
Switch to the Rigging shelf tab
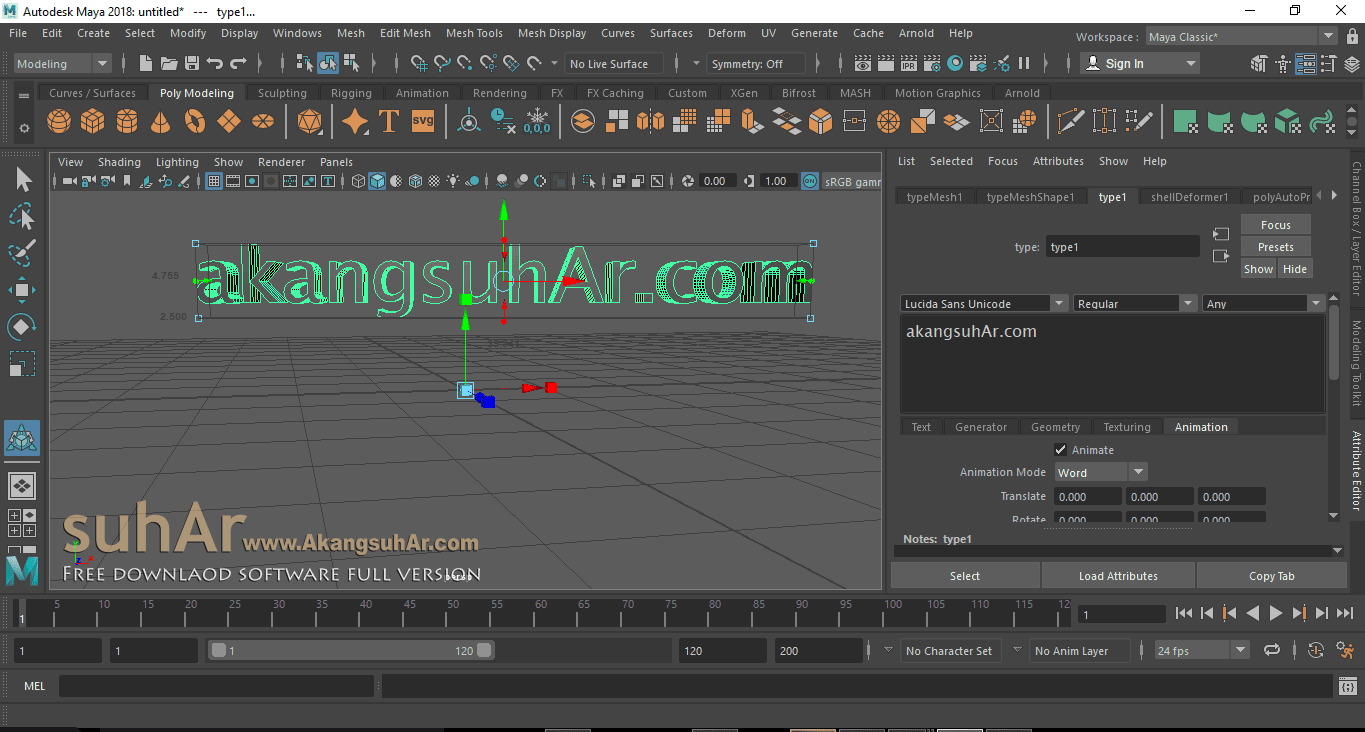point(351,93)
